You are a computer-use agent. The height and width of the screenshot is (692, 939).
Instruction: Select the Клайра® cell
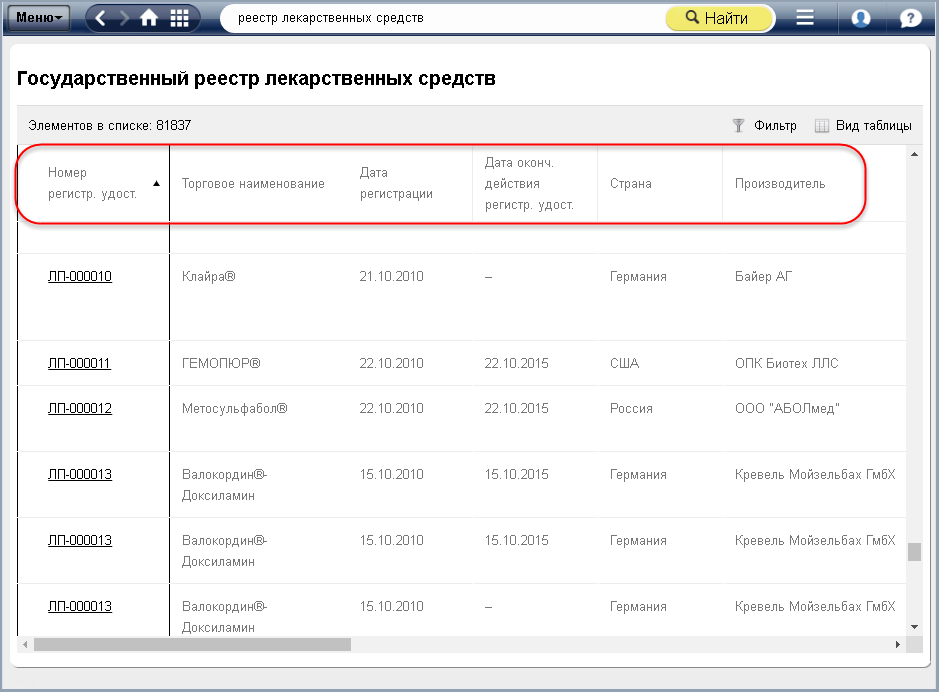208,277
